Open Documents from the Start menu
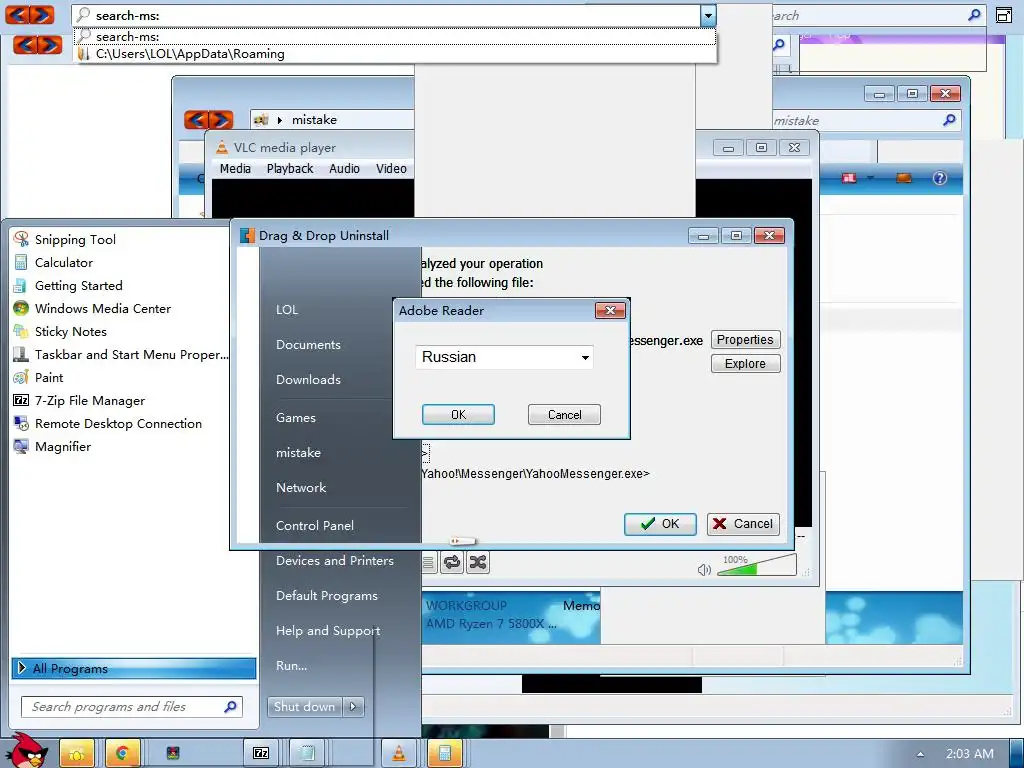 click(308, 345)
